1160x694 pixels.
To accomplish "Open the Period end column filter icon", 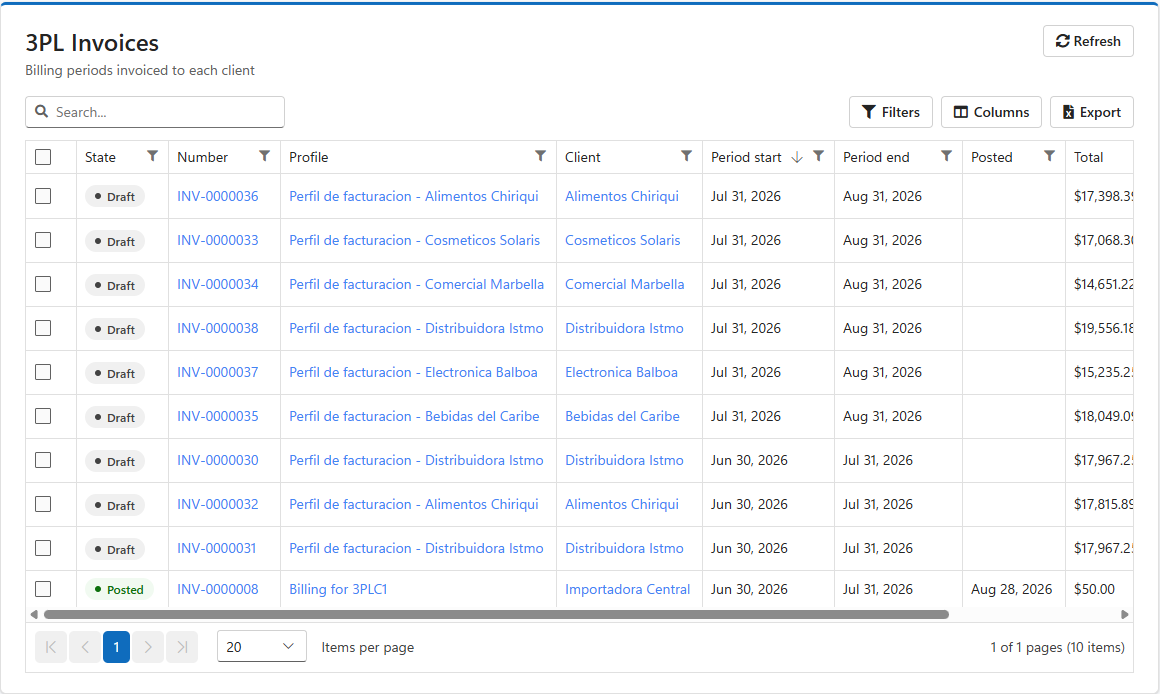I will (946, 156).
